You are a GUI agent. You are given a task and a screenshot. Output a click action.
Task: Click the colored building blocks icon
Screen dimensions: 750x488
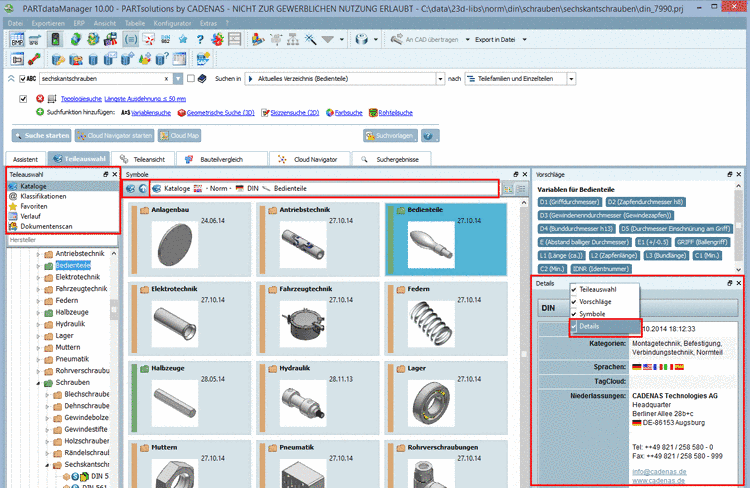258,39
